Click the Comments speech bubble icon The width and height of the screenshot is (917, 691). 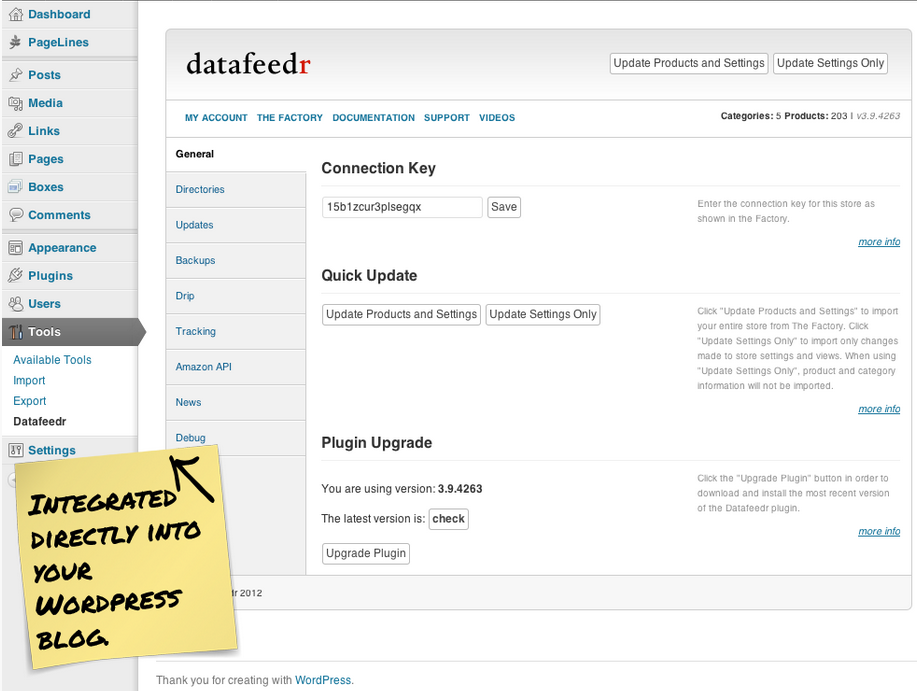tap(16, 215)
